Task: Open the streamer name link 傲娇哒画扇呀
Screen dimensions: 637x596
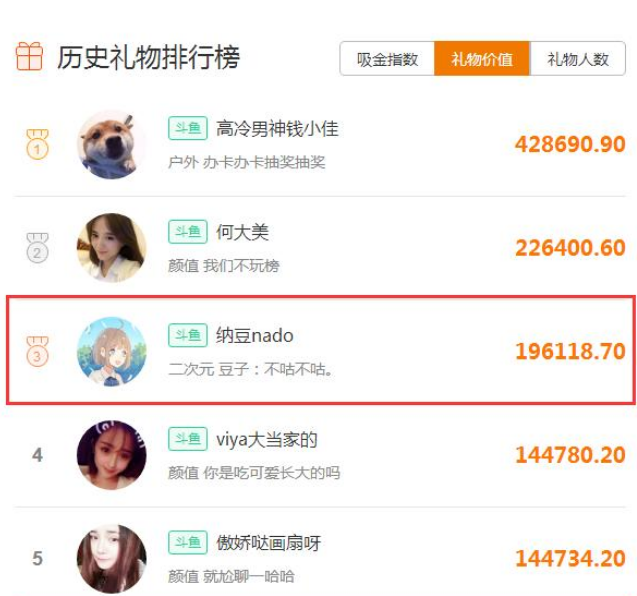Action: pyautogui.click(x=268, y=543)
